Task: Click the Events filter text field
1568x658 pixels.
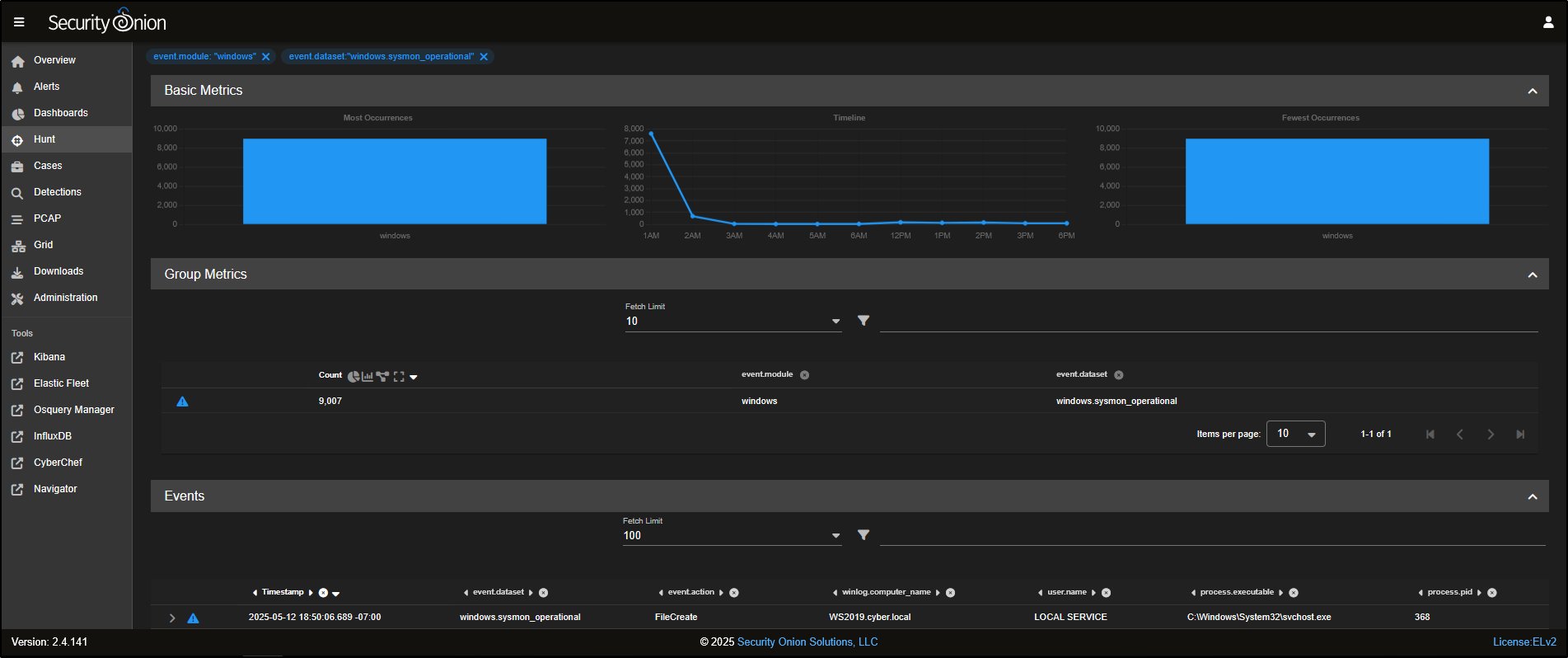Action: pos(1211,535)
